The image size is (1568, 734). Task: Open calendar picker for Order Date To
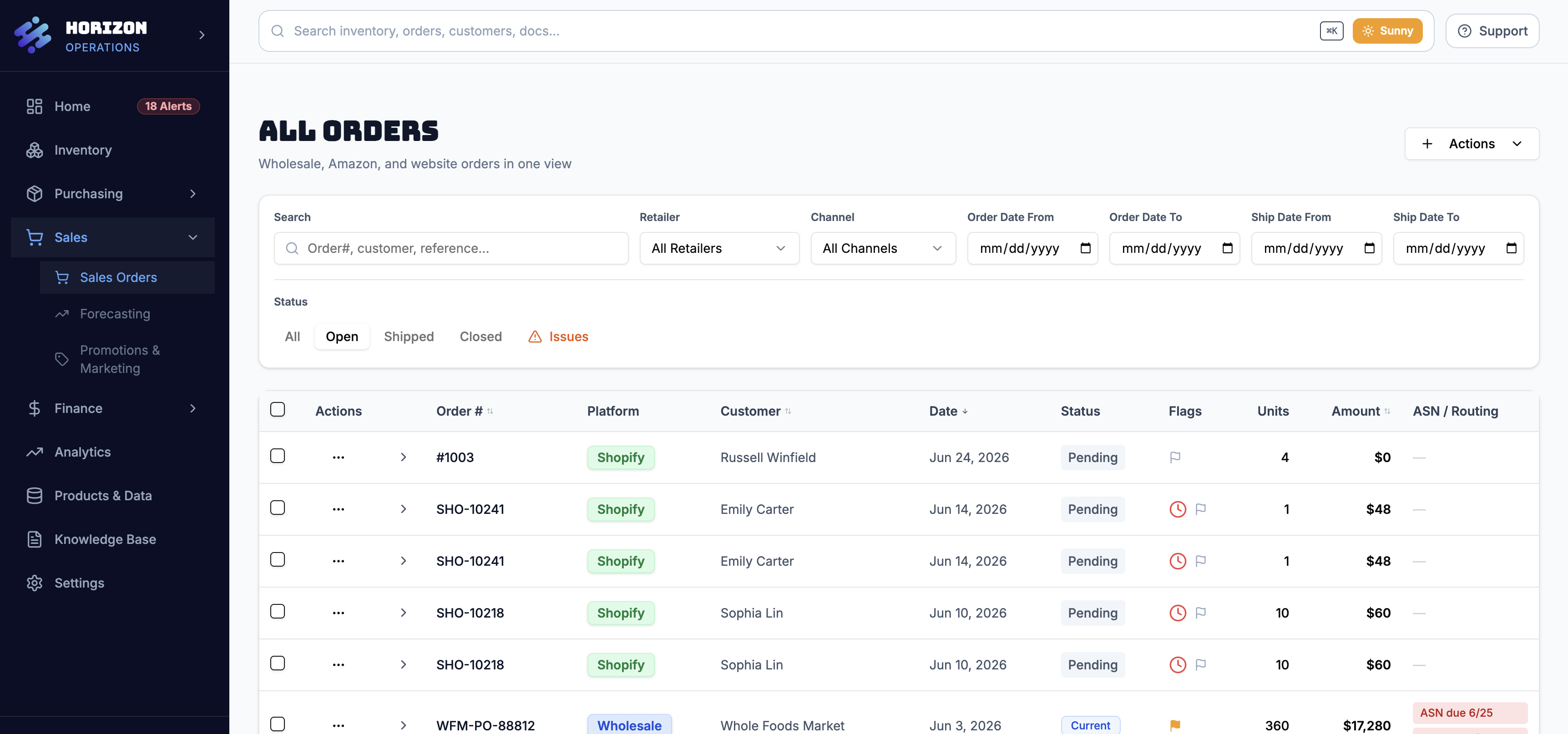coord(1227,248)
